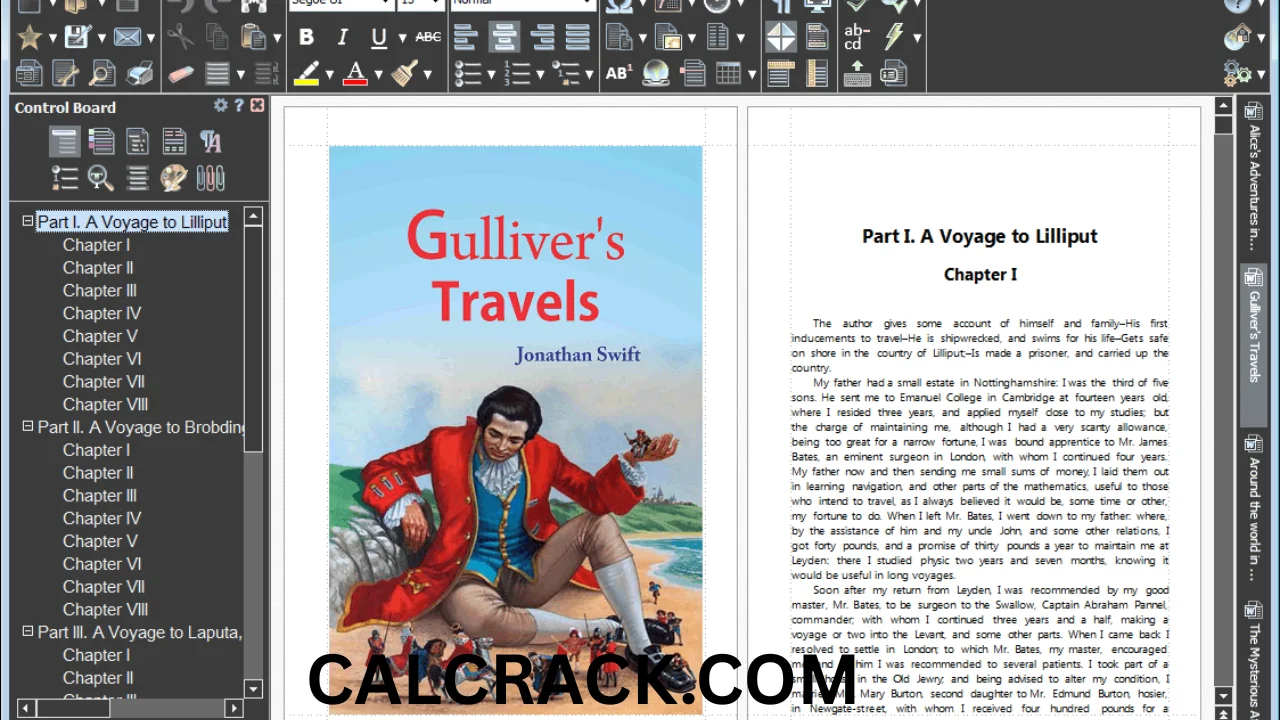1280x720 pixels.
Task: Click the Control Board paragraph-A styles icon
Action: click(x=210, y=142)
